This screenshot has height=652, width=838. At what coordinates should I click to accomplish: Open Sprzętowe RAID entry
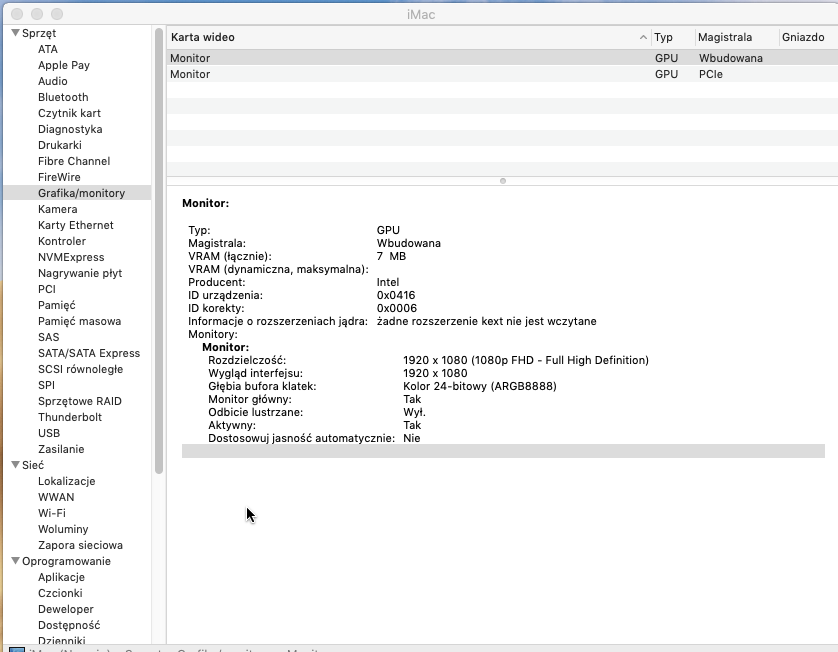coord(80,402)
